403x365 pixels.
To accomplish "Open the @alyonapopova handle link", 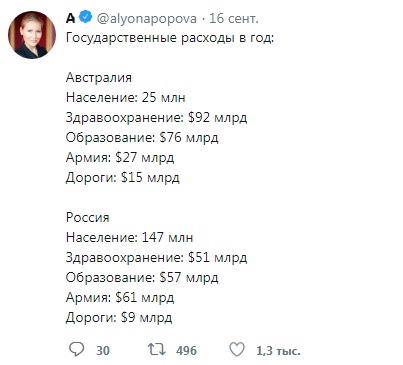I will click(x=147, y=18).
